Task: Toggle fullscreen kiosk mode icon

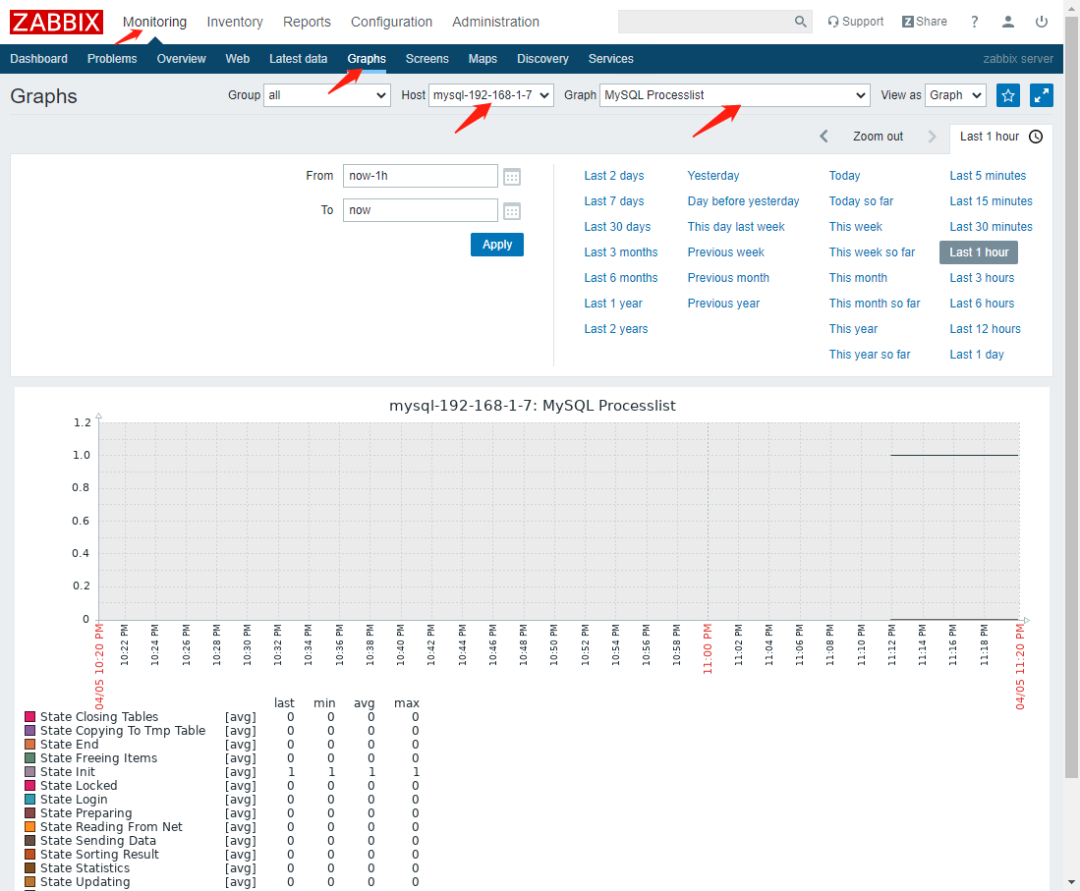Action: click(1041, 95)
